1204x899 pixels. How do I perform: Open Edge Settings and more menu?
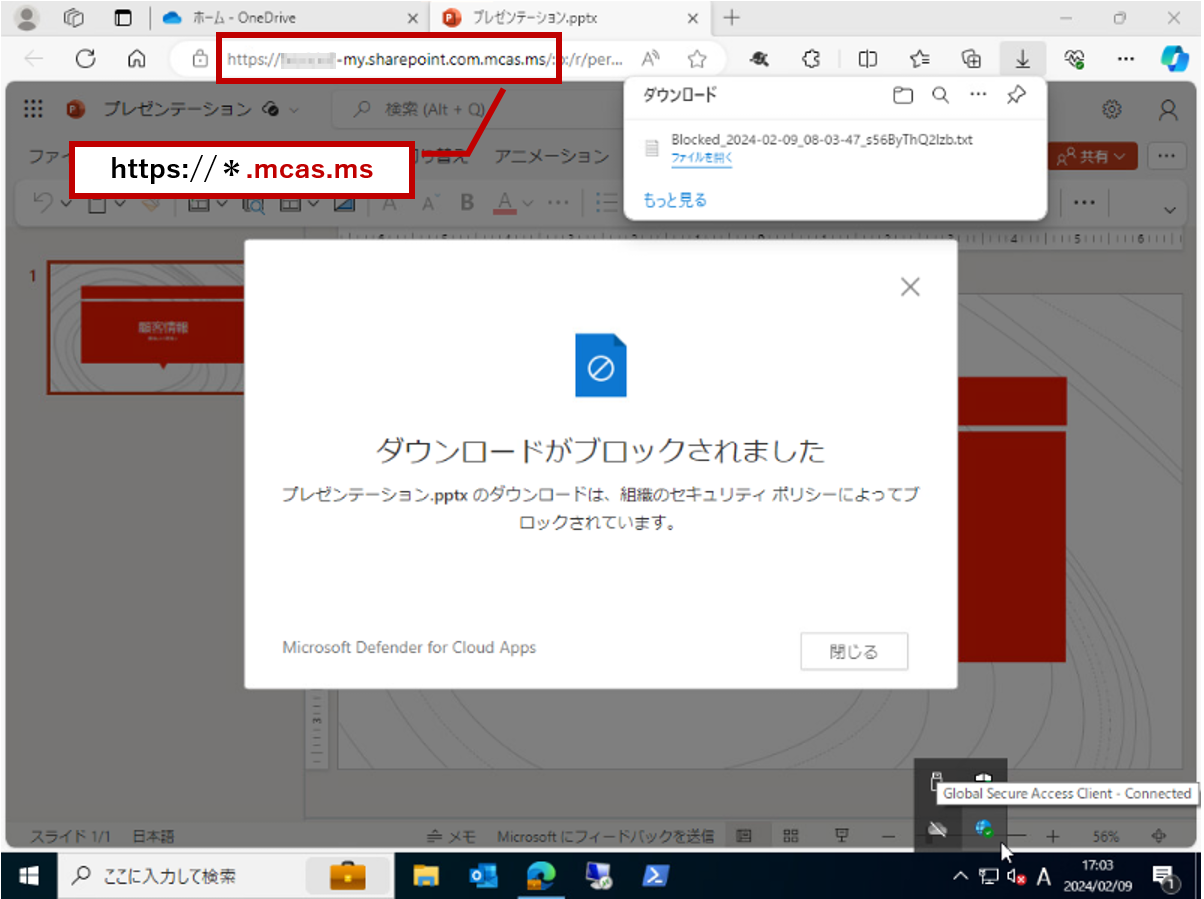tap(1127, 59)
